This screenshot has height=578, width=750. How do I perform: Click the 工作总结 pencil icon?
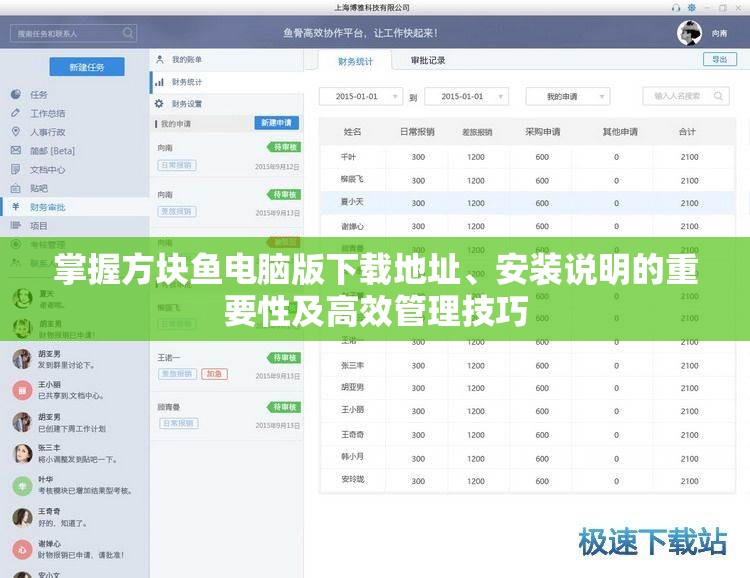click(16, 113)
